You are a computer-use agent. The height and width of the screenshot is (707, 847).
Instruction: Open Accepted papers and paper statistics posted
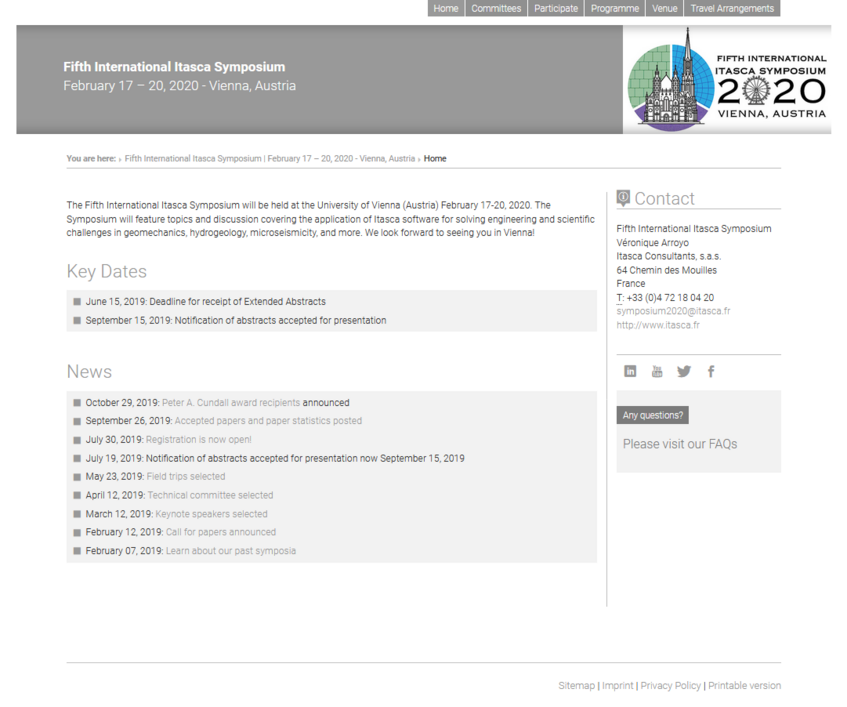point(268,421)
